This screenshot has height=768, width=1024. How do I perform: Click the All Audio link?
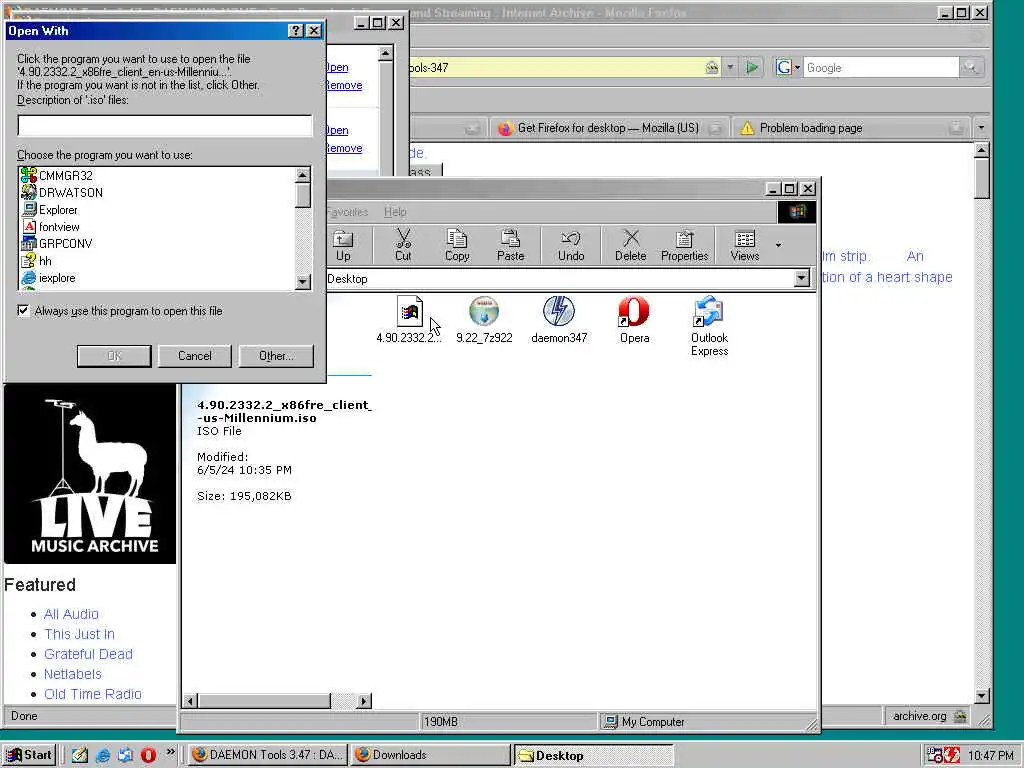pyautogui.click(x=71, y=614)
